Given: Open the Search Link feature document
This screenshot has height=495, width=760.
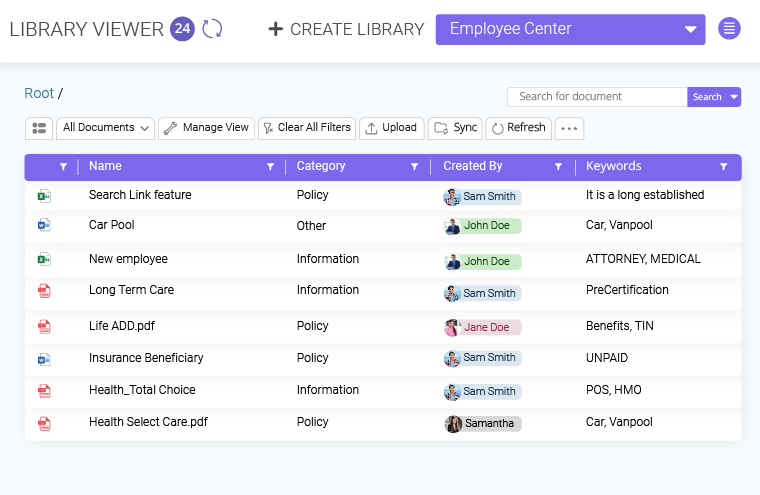Looking at the screenshot, I should point(140,195).
